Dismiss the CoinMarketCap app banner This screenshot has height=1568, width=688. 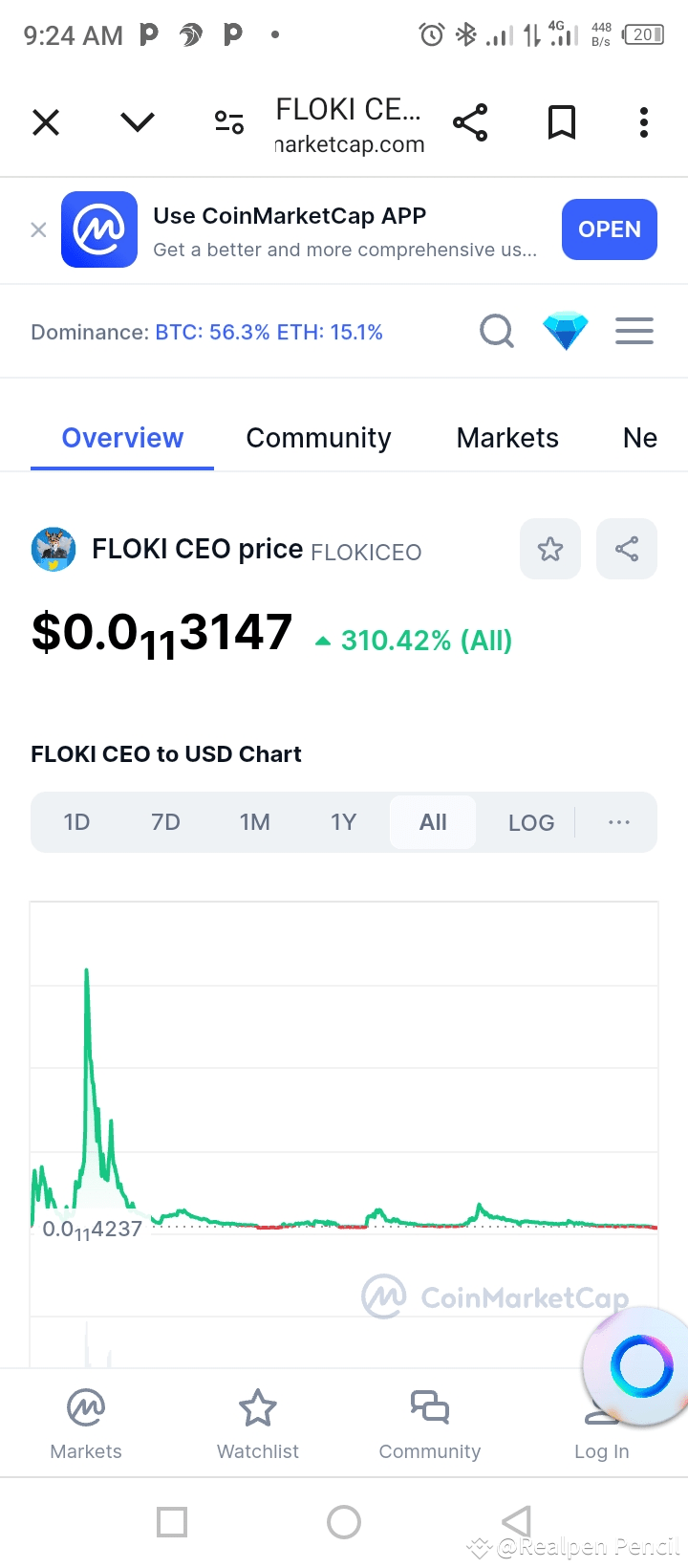point(39,229)
